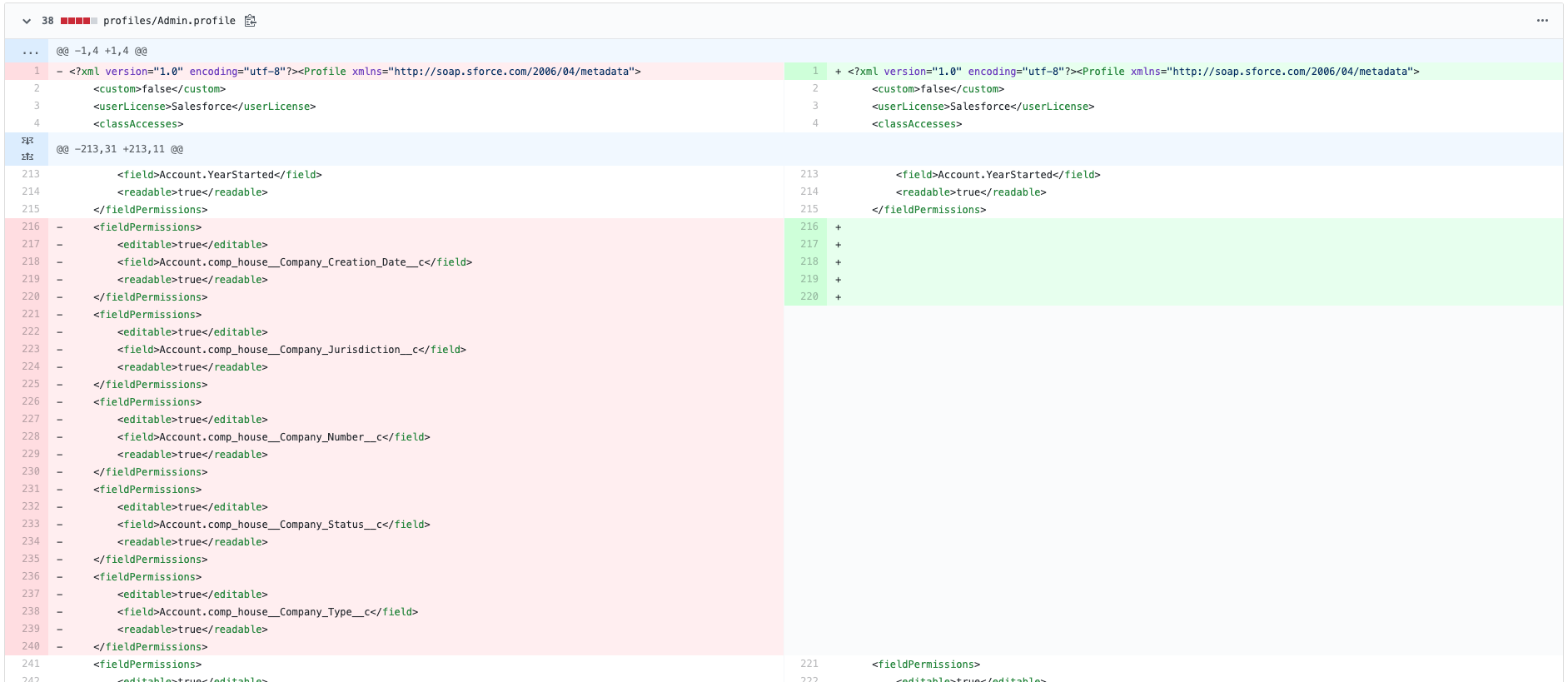Collapse the Admin.profile file diff

click(x=27, y=21)
